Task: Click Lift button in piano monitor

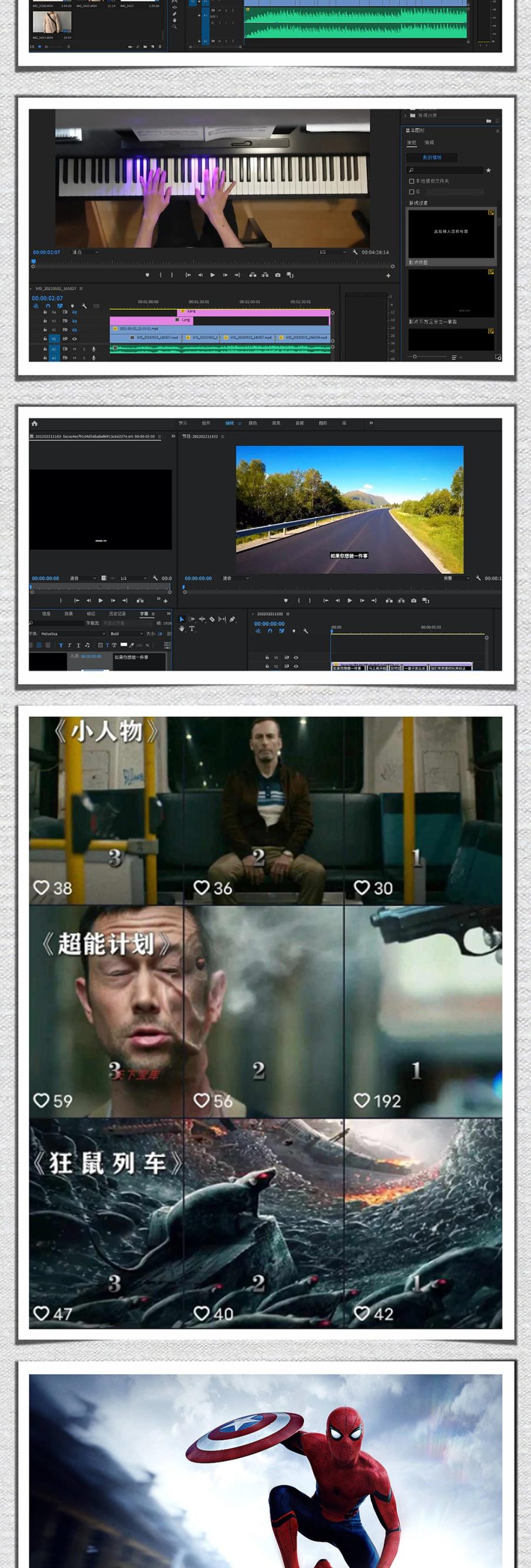Action: (x=253, y=275)
